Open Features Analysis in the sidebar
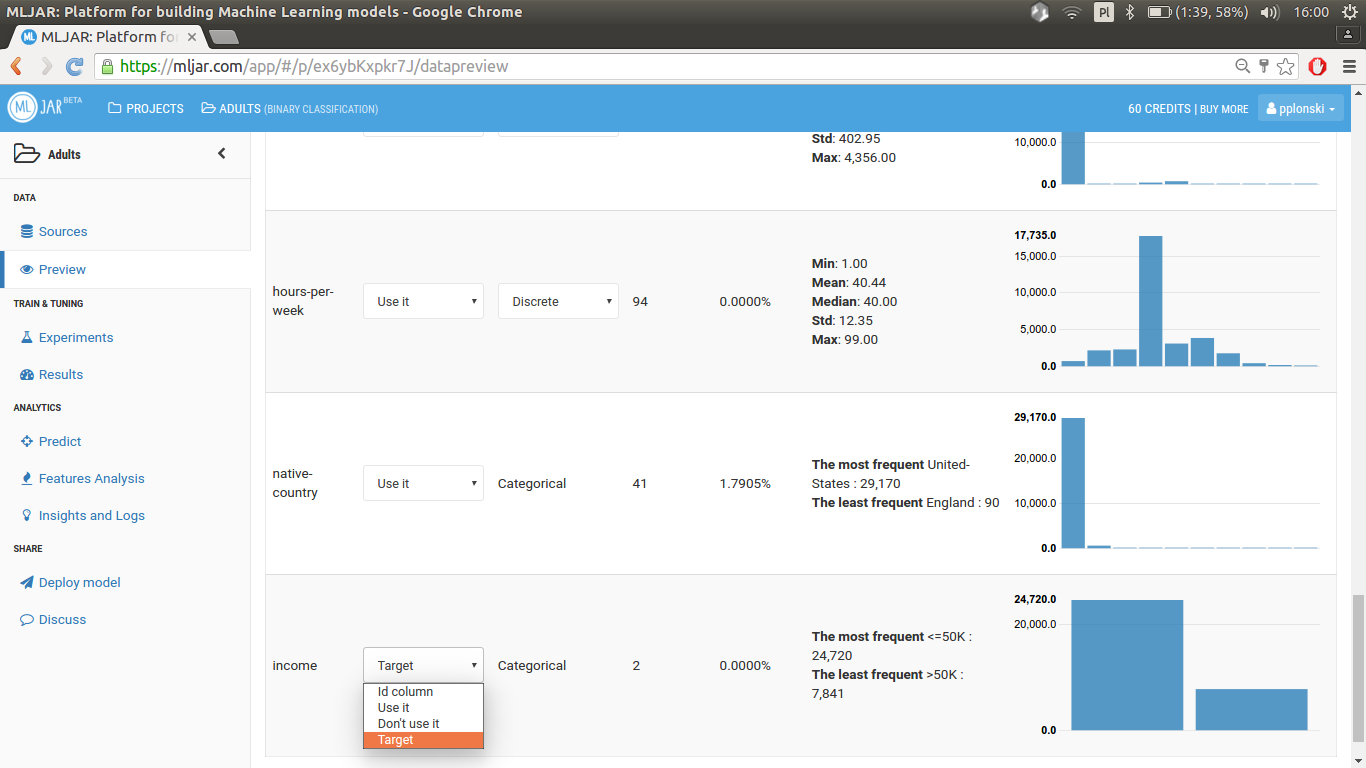 (91, 478)
